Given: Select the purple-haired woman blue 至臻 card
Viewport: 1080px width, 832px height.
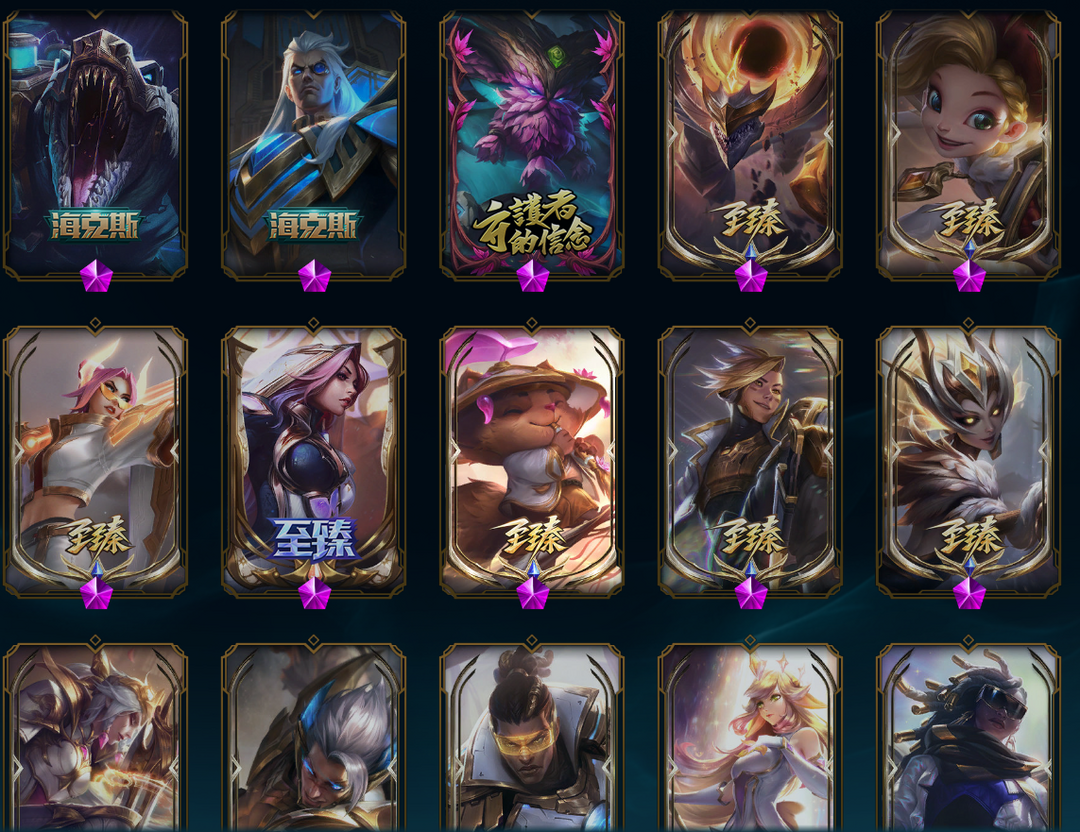Looking at the screenshot, I should [x=314, y=458].
